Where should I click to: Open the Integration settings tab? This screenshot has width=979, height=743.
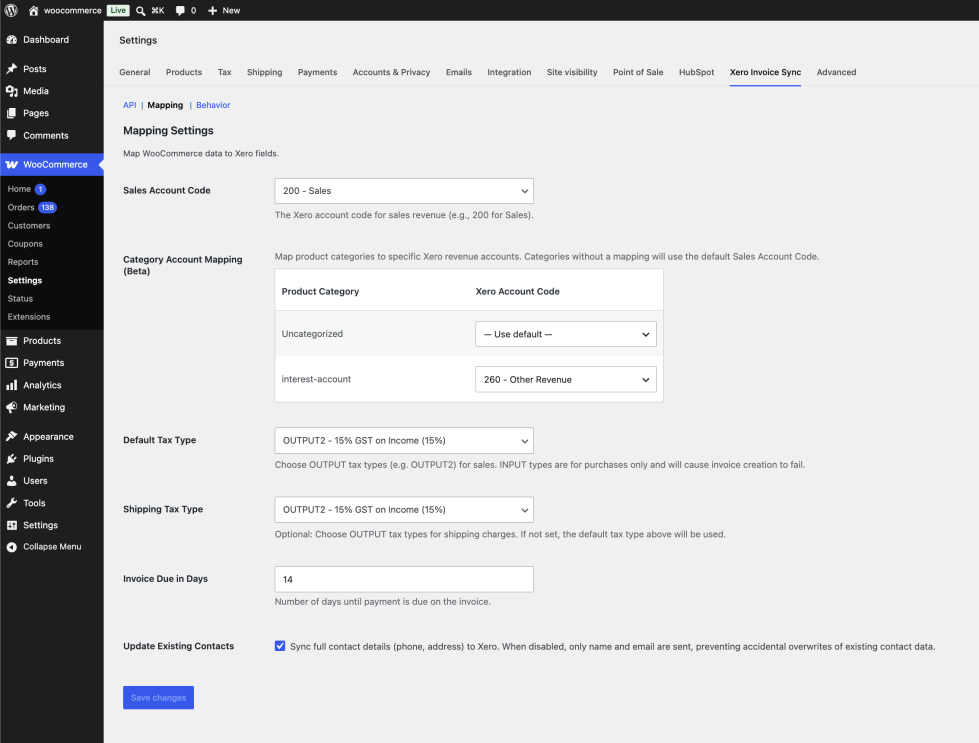509,72
